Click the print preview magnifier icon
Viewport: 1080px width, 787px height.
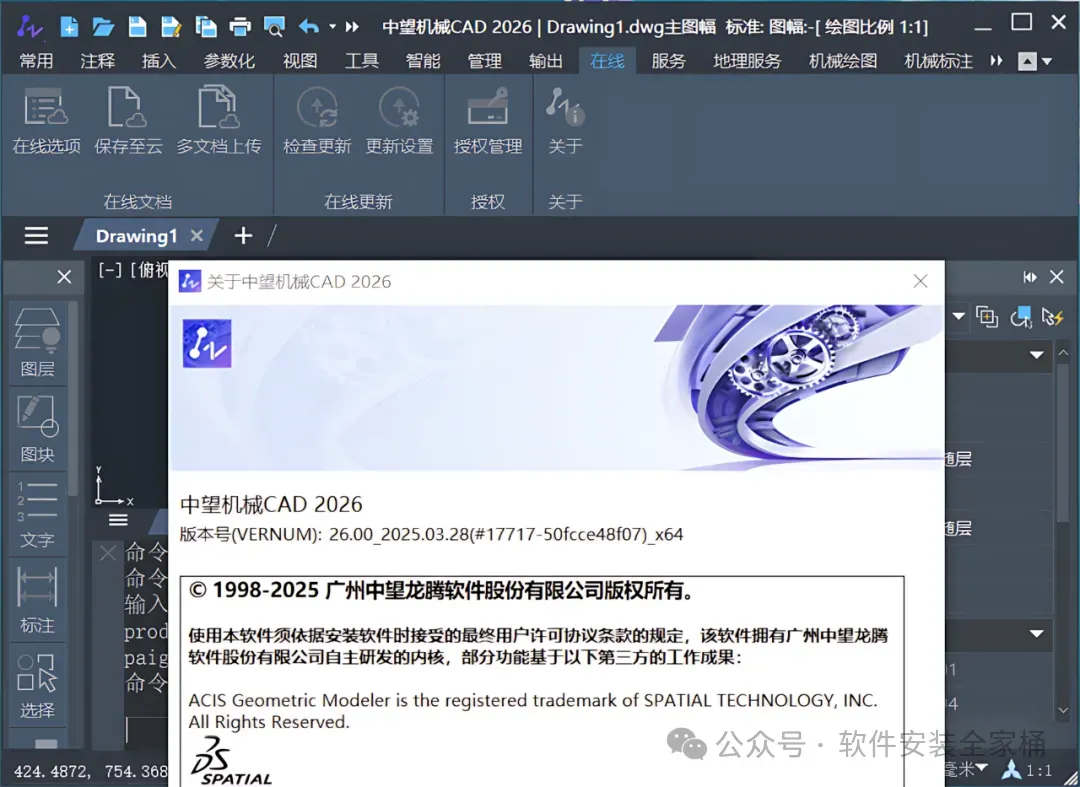(274, 27)
